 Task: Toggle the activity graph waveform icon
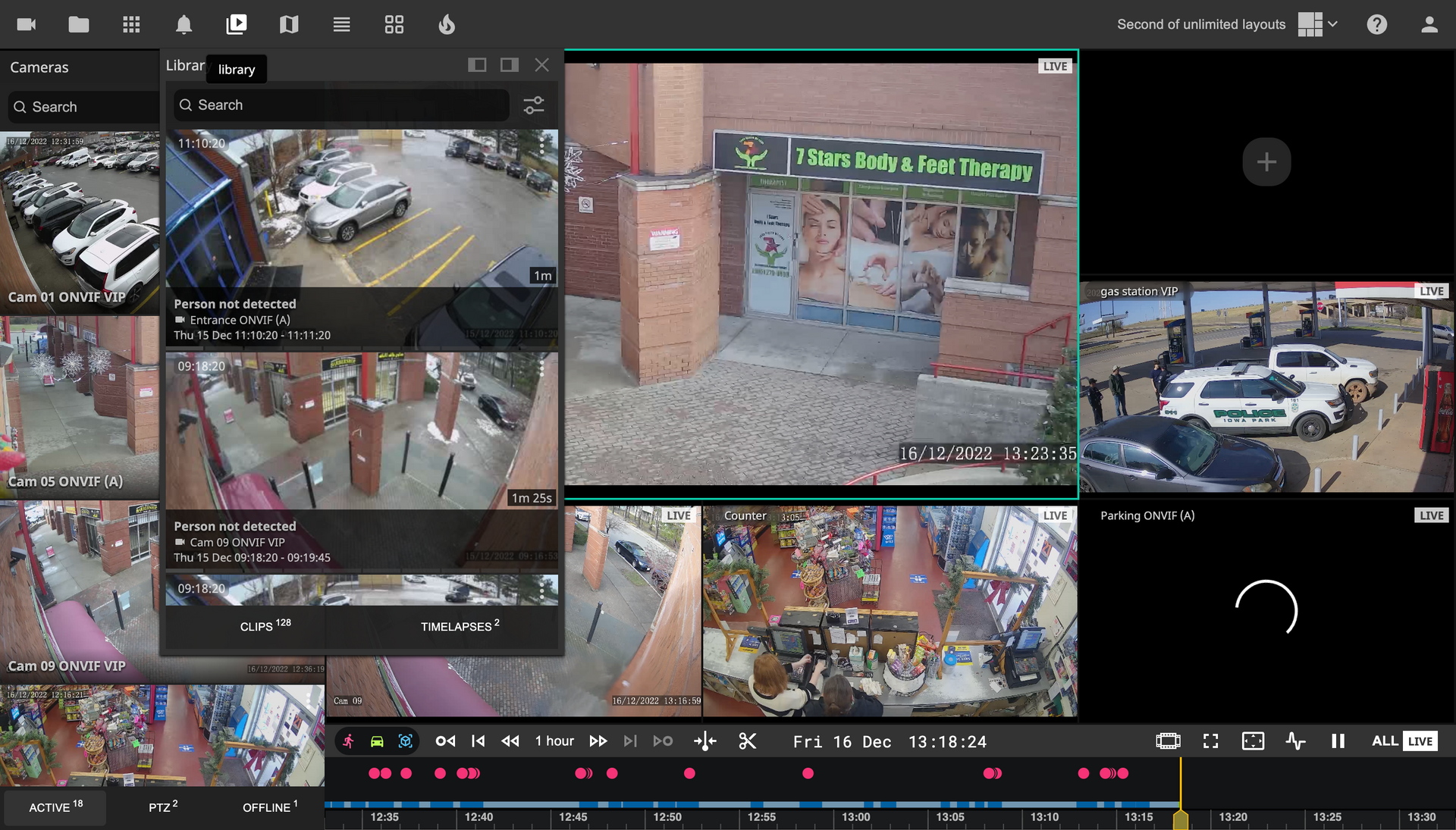[x=1296, y=741]
